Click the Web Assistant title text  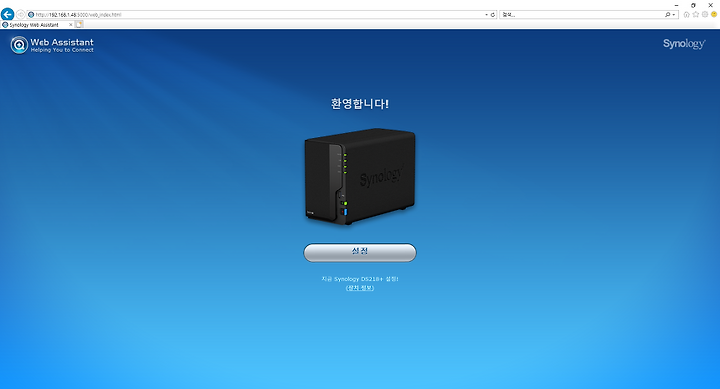pyautogui.click(x=62, y=42)
